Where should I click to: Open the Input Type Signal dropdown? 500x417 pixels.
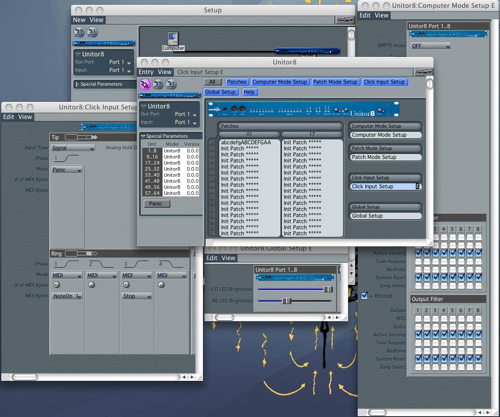[x=73, y=148]
